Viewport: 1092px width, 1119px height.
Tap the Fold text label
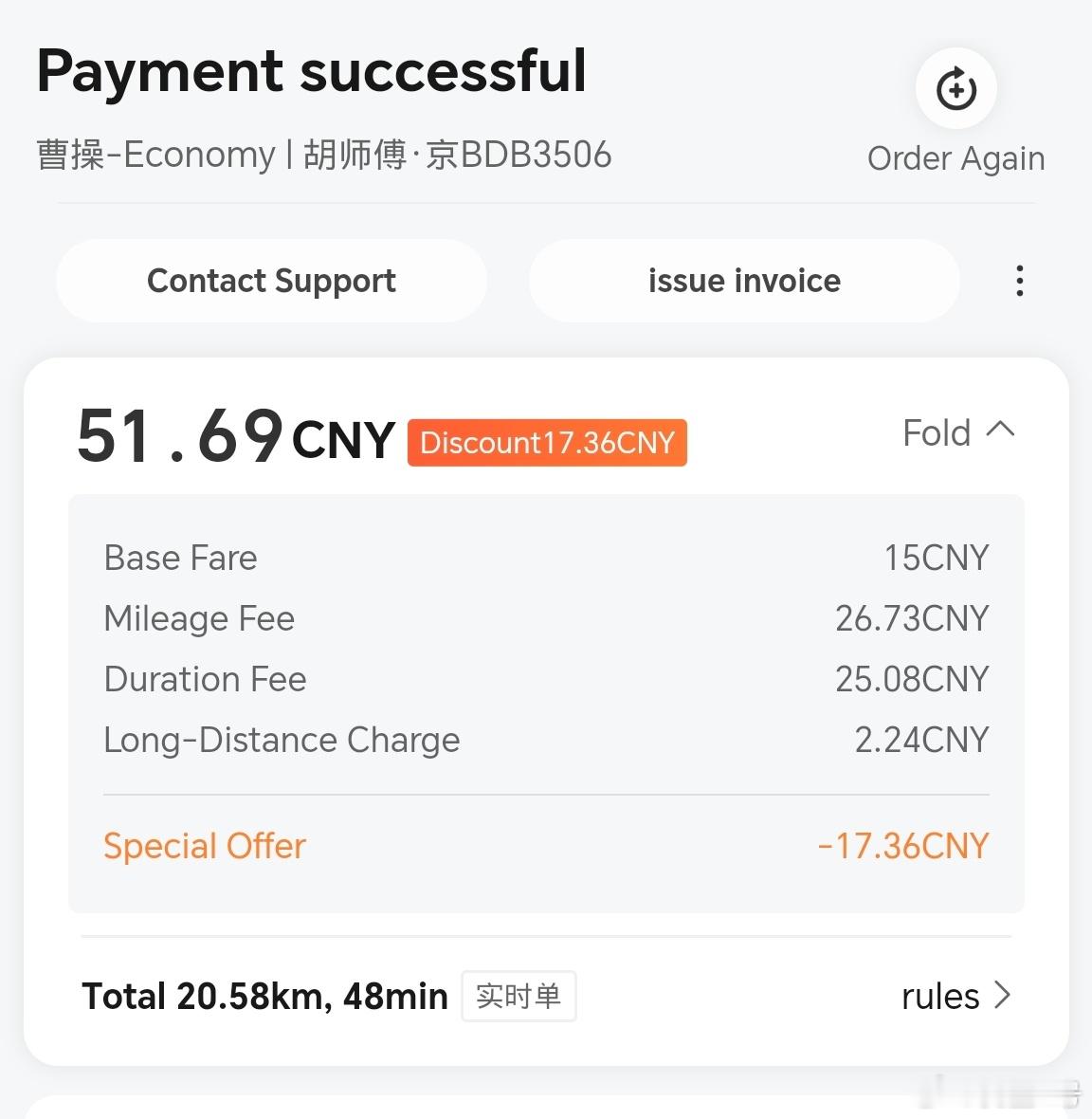[937, 432]
